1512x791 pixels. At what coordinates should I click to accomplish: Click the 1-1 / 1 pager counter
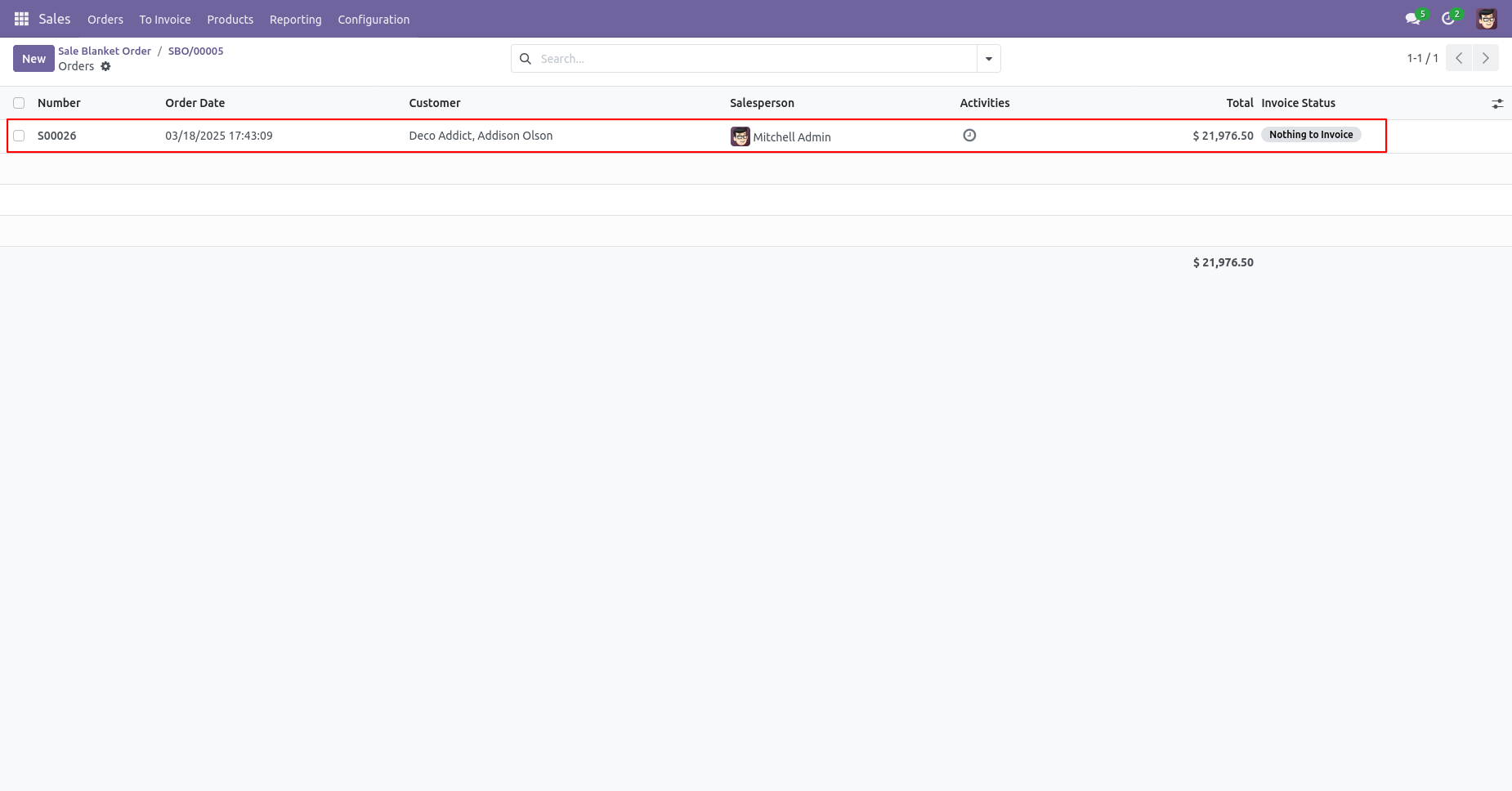coord(1422,58)
